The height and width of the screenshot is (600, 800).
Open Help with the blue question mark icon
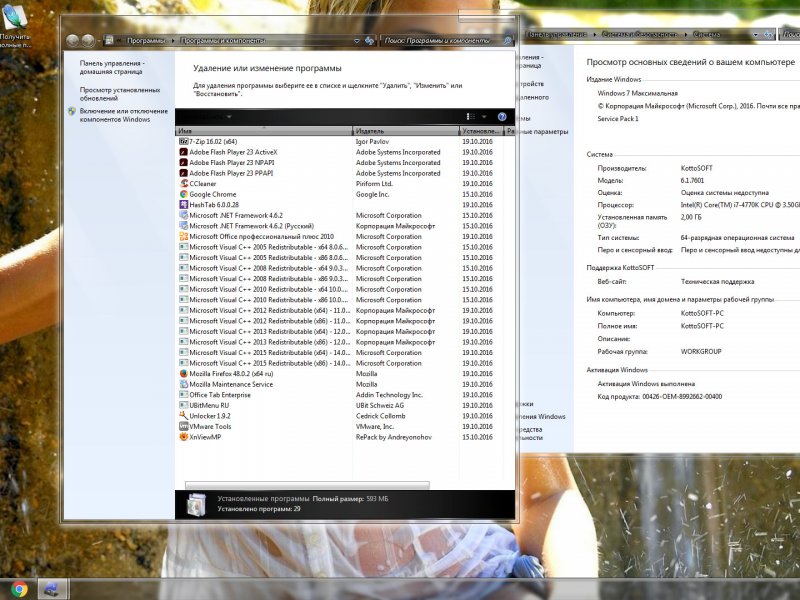[502, 117]
